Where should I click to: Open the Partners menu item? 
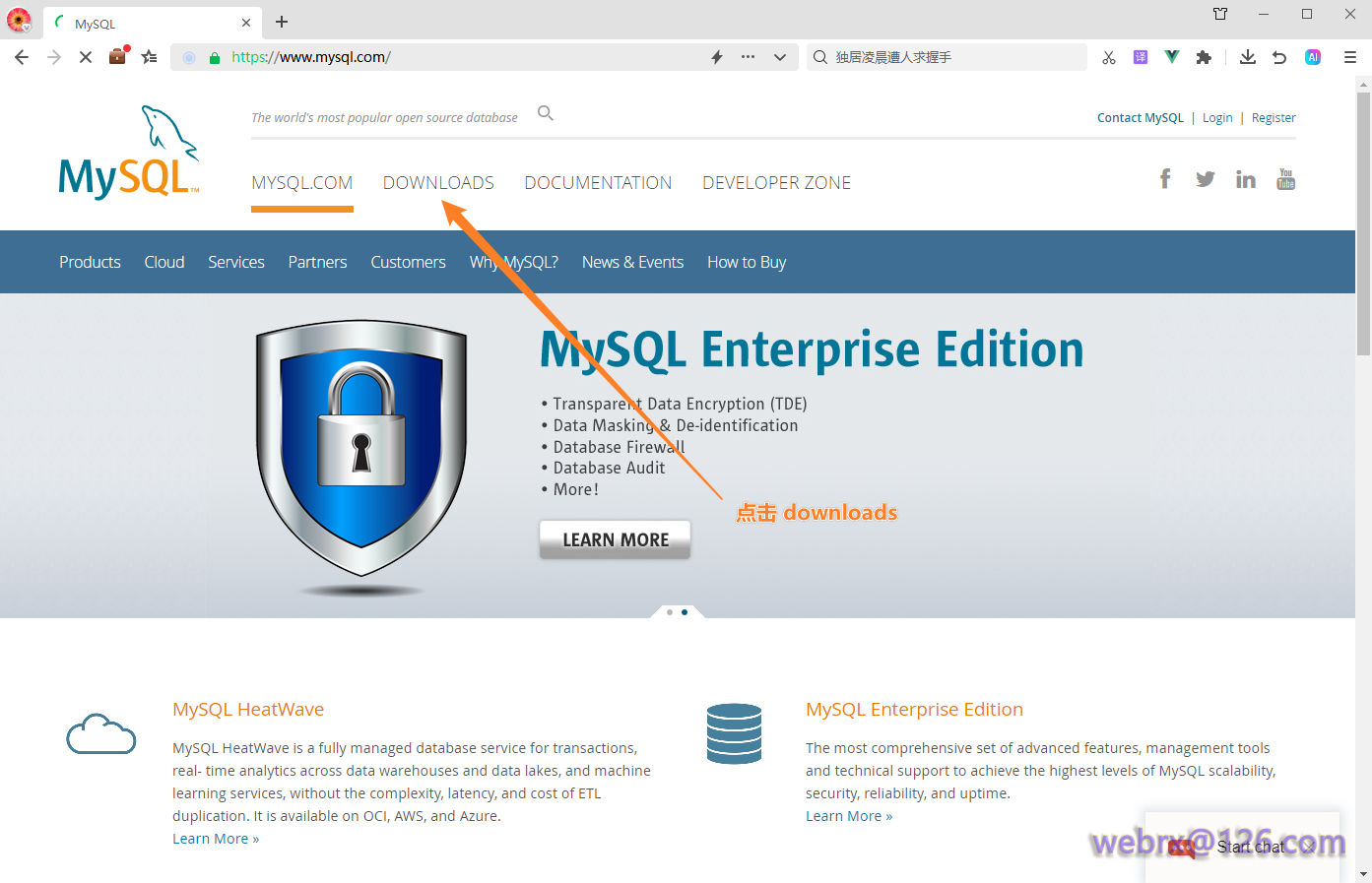click(317, 262)
